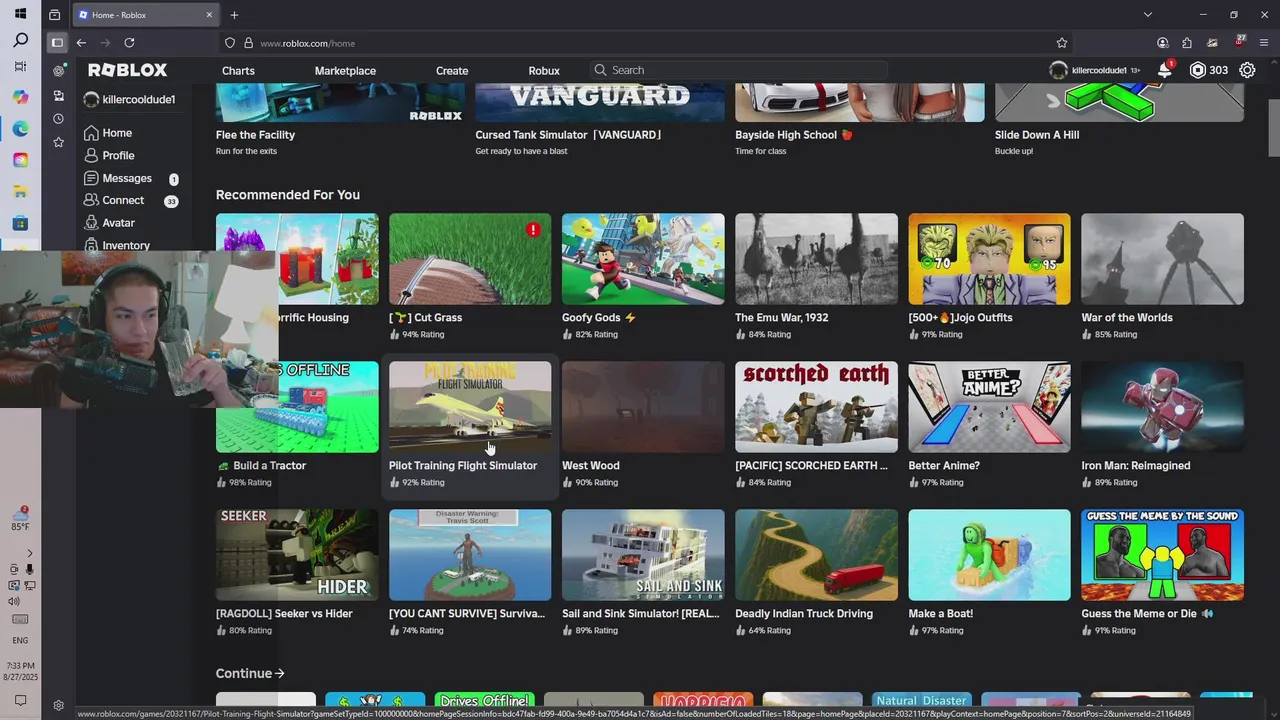Open Scorched Earth game thumbnail
1280x720 pixels.
click(816, 407)
